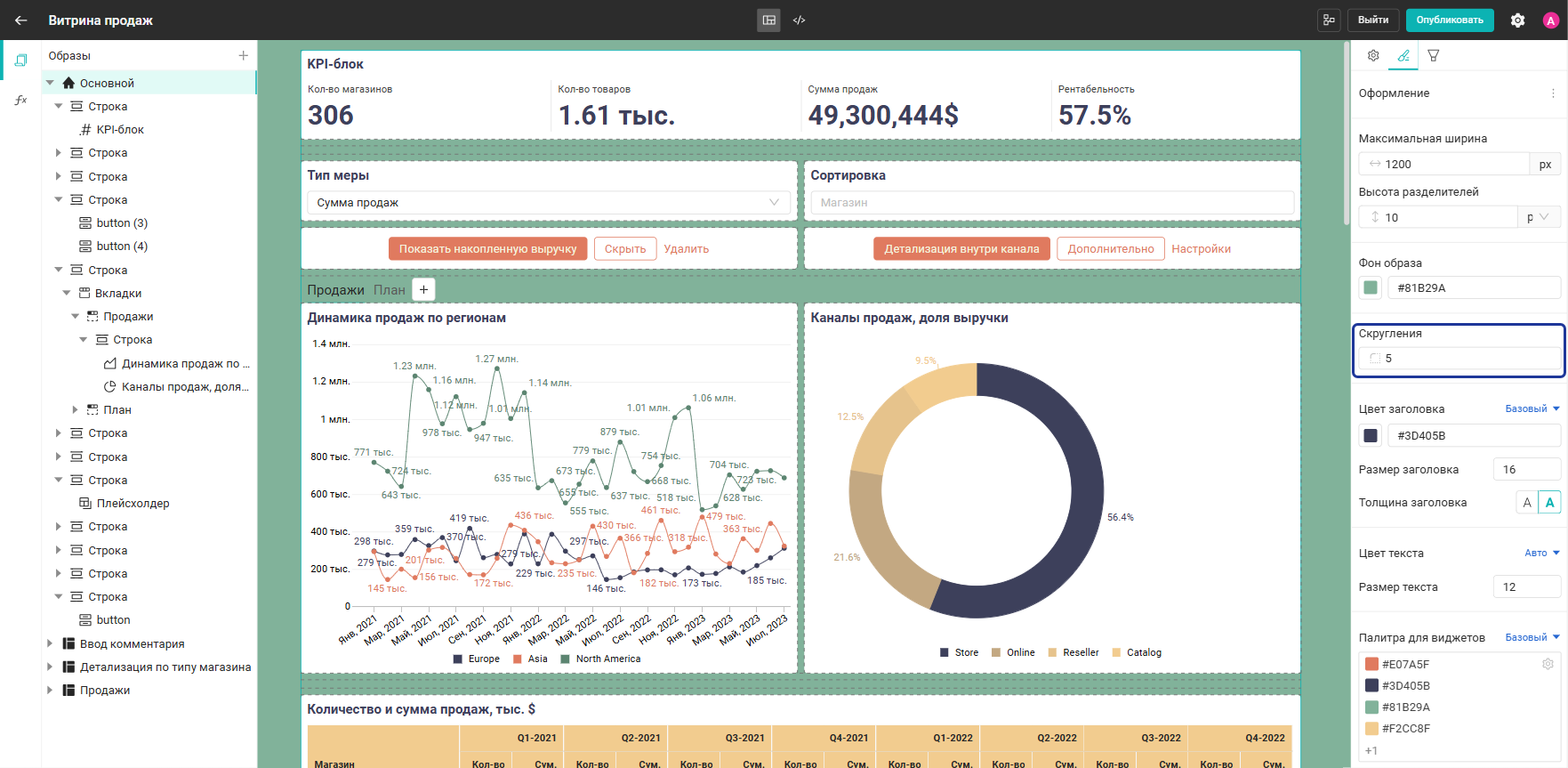Viewport: 1568px width, 768px height.
Task: Open Цвет заголовка Базовый dropdown
Action: pos(1532,408)
